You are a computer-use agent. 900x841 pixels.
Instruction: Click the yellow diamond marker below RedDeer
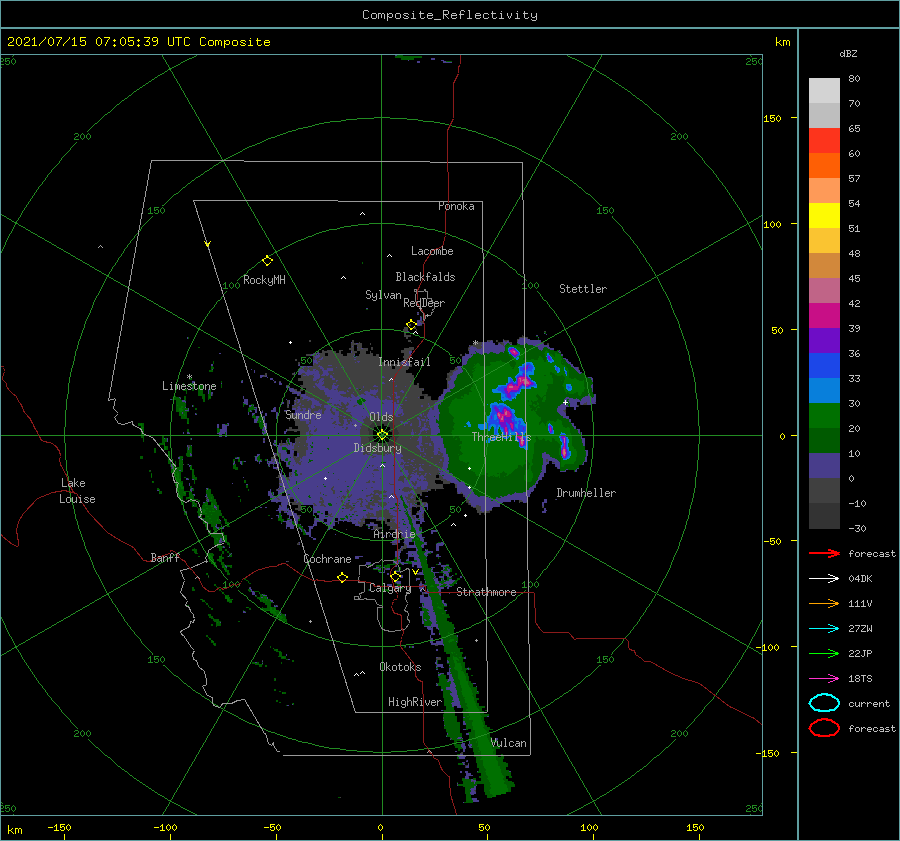411,325
